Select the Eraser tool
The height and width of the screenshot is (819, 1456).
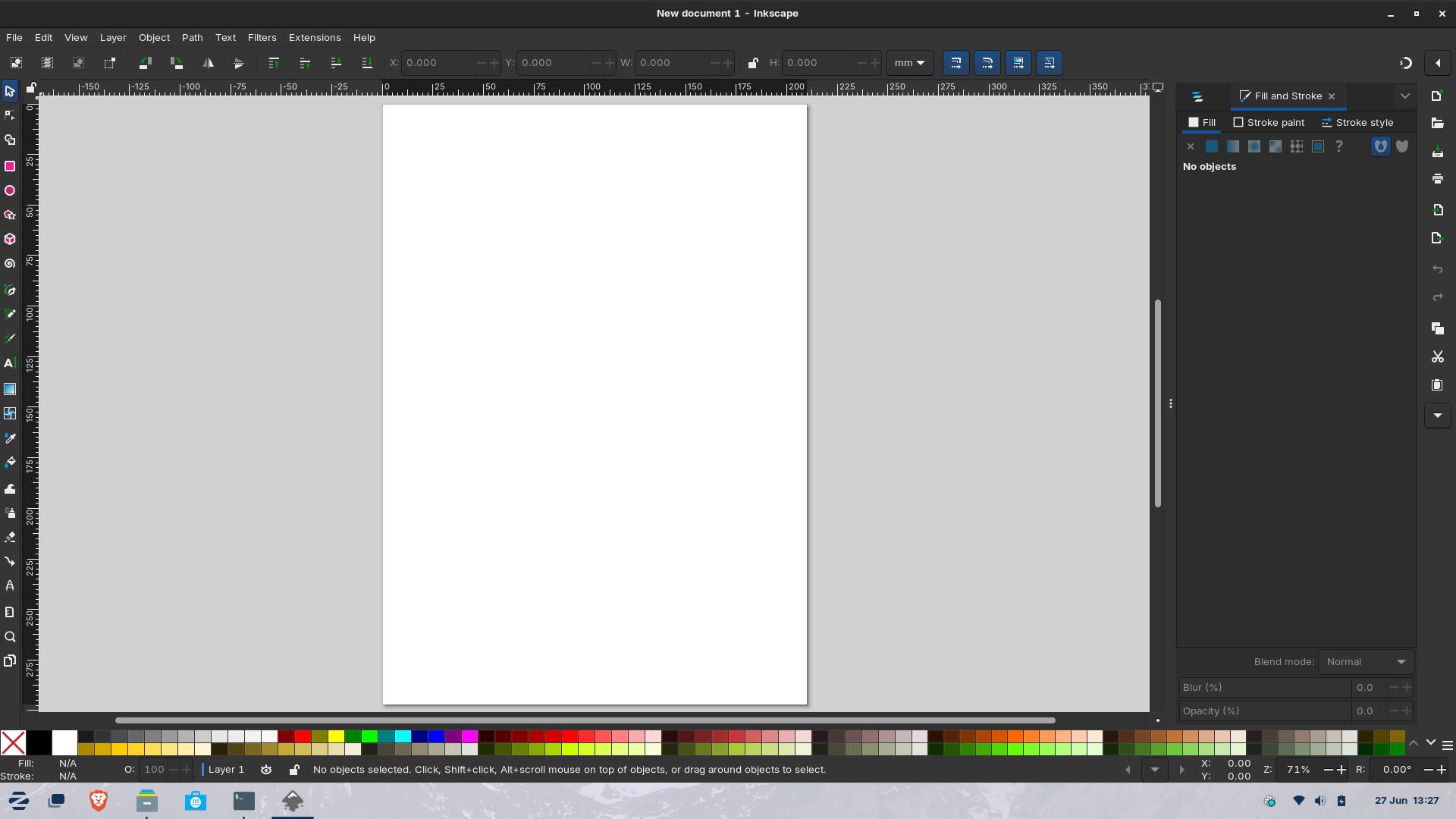click(10, 537)
